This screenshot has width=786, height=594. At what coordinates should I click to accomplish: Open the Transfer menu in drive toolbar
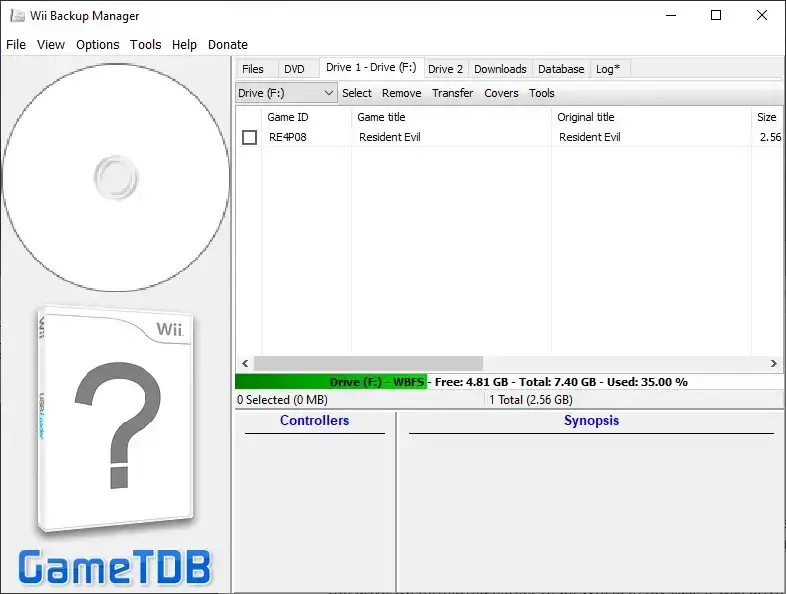(453, 93)
